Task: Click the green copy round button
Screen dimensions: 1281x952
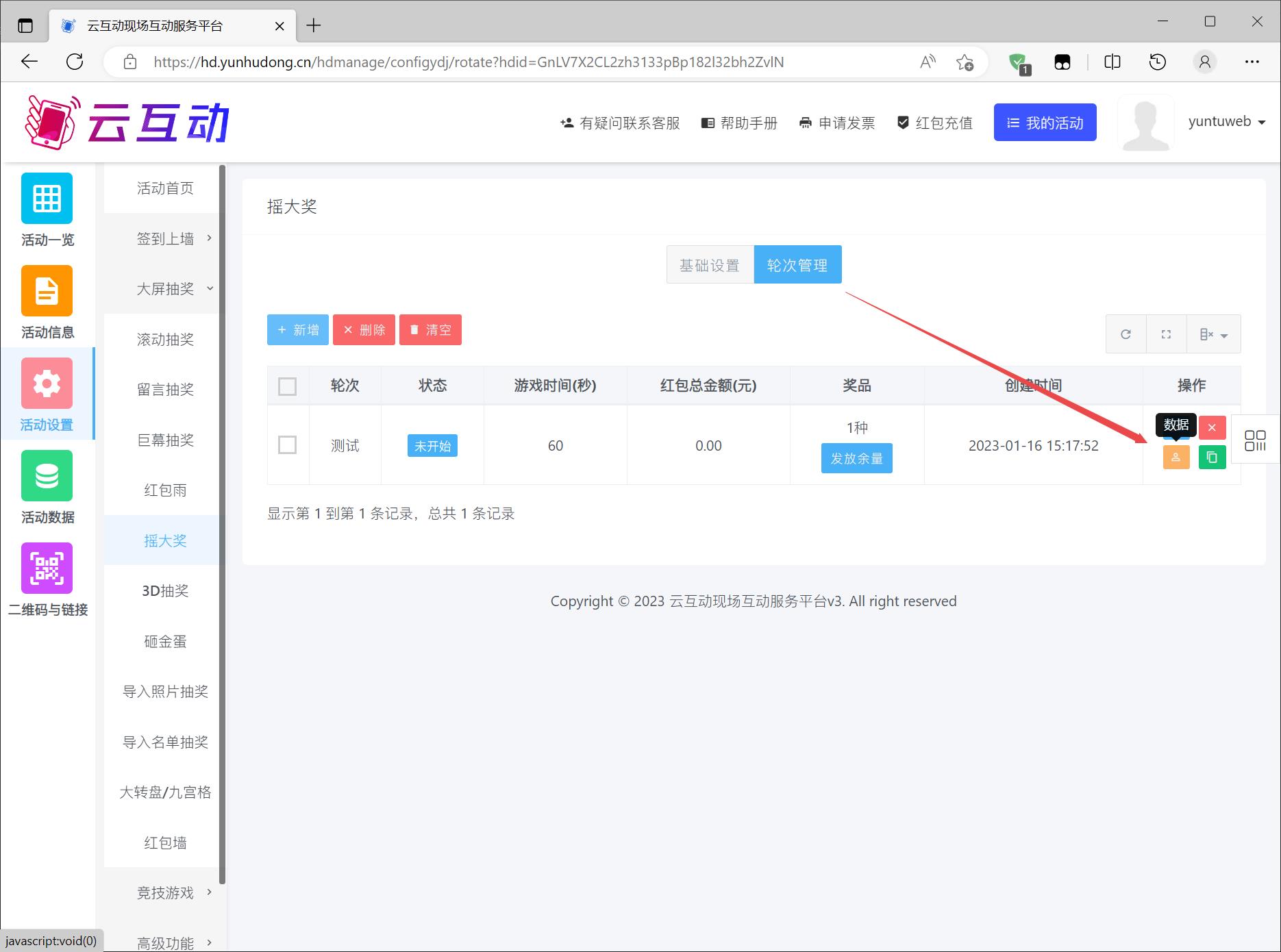Action: pos(1211,458)
